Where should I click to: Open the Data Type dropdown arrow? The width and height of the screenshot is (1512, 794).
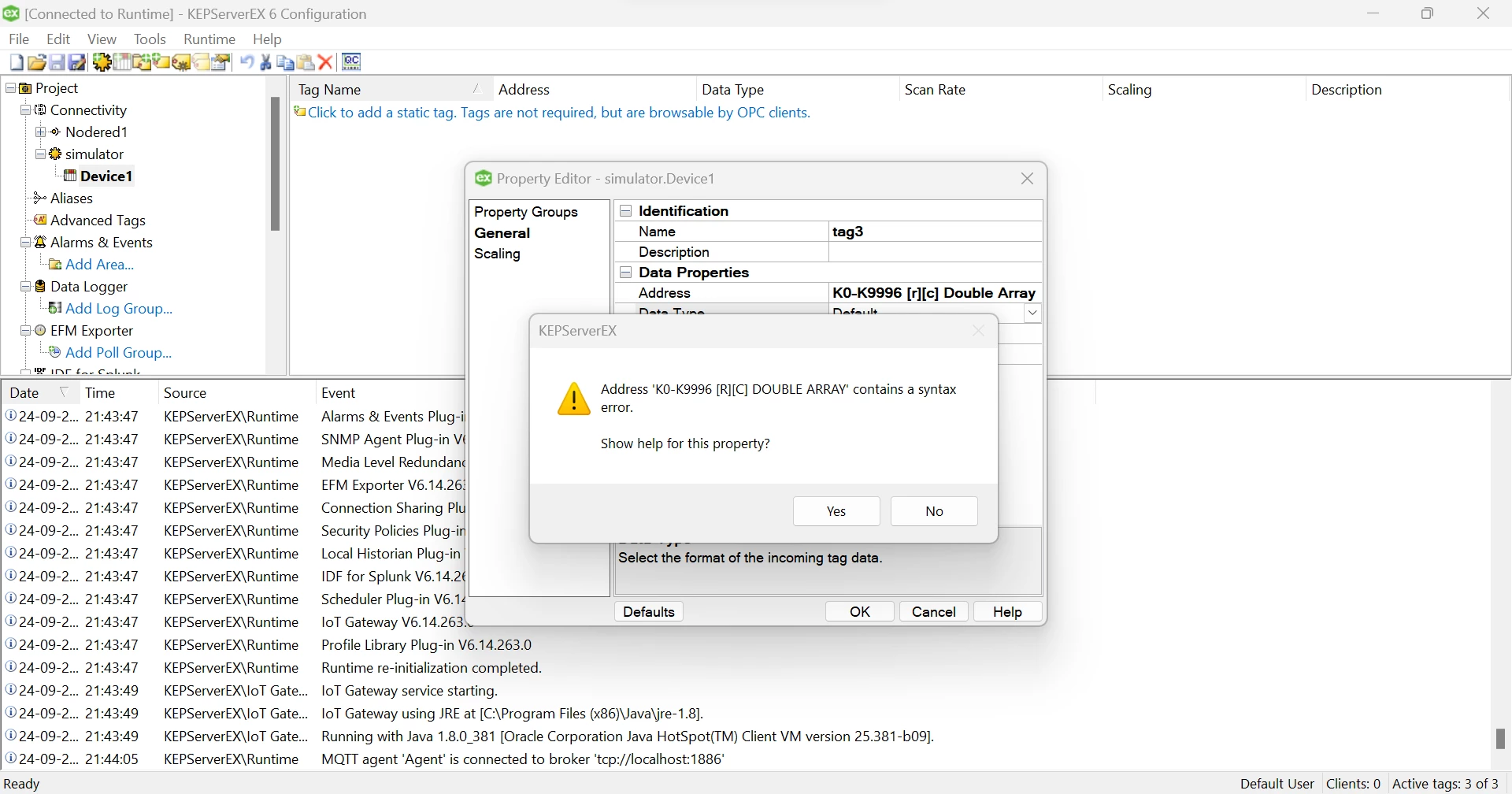pyautogui.click(x=1034, y=314)
